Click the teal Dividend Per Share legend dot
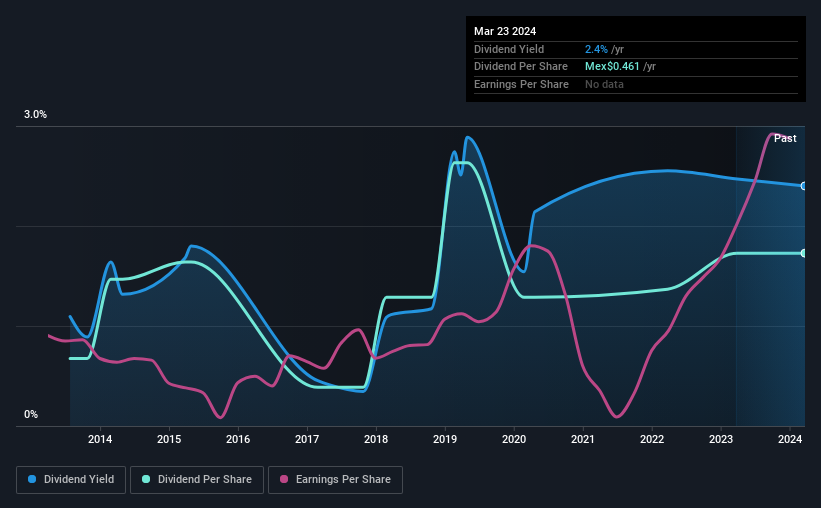 pos(146,479)
